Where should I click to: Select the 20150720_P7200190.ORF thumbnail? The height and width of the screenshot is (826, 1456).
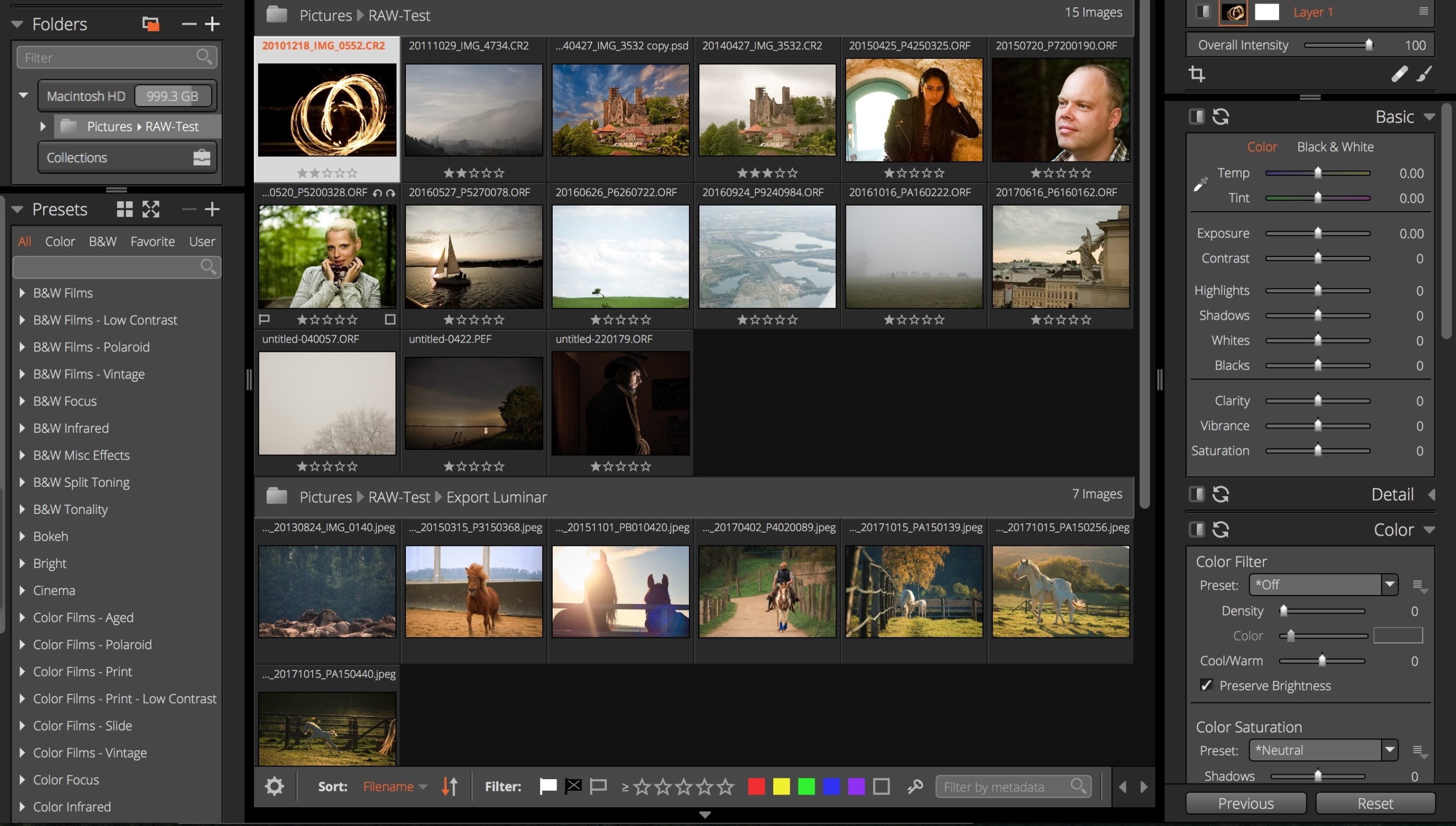click(1060, 110)
